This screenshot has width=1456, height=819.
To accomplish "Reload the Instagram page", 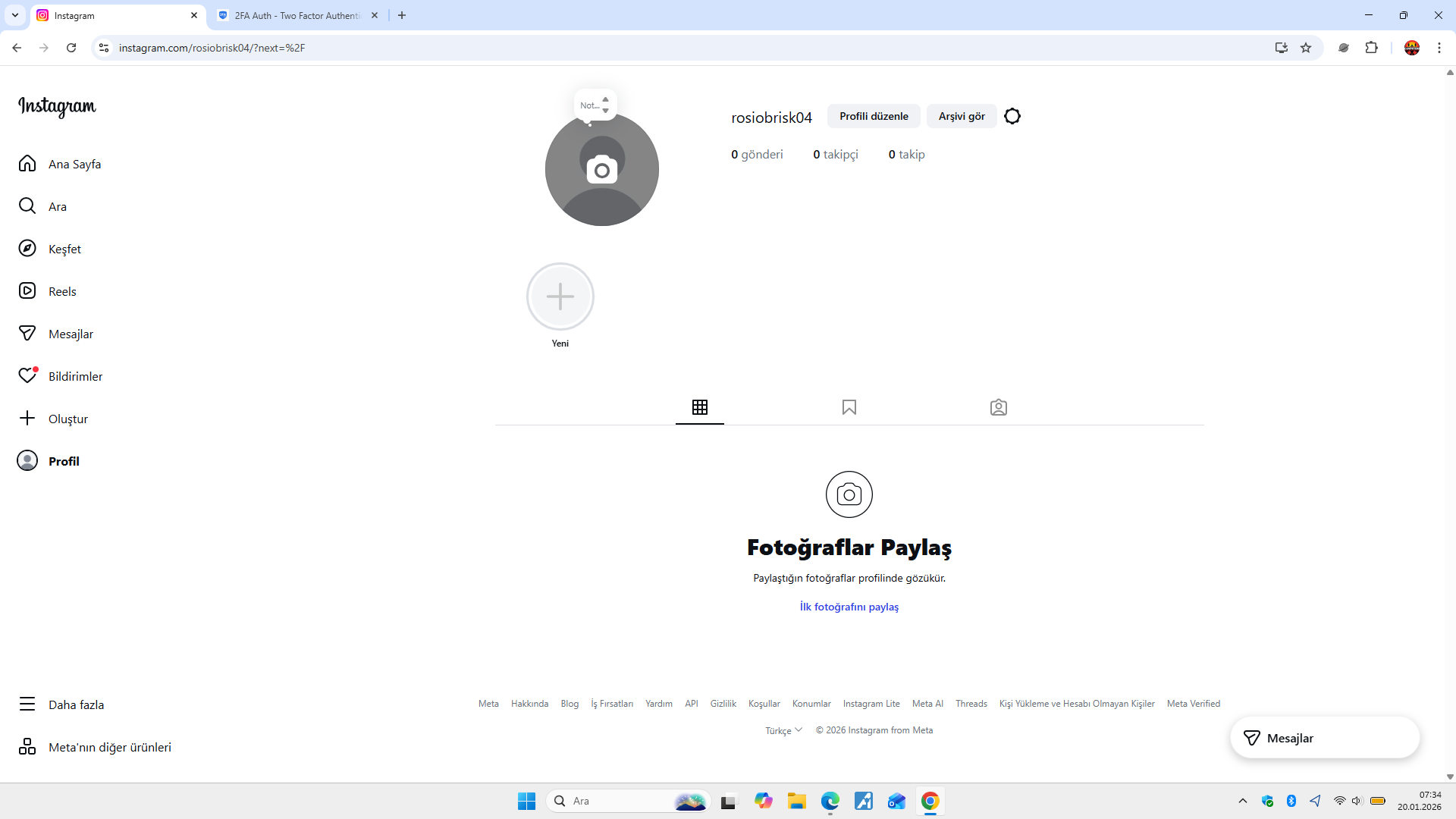I will 71,48.
